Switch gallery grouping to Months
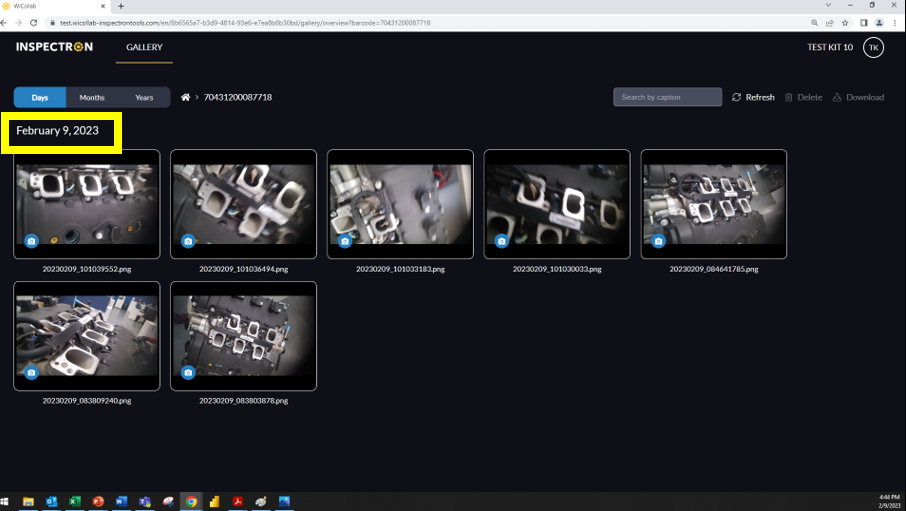906x511 pixels. 92,98
